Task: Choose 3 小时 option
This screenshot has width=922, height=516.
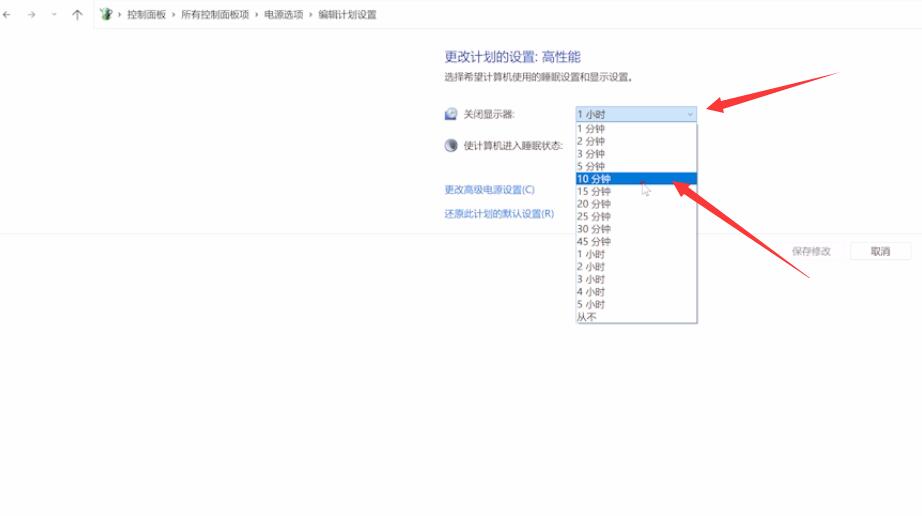Action: coord(636,279)
